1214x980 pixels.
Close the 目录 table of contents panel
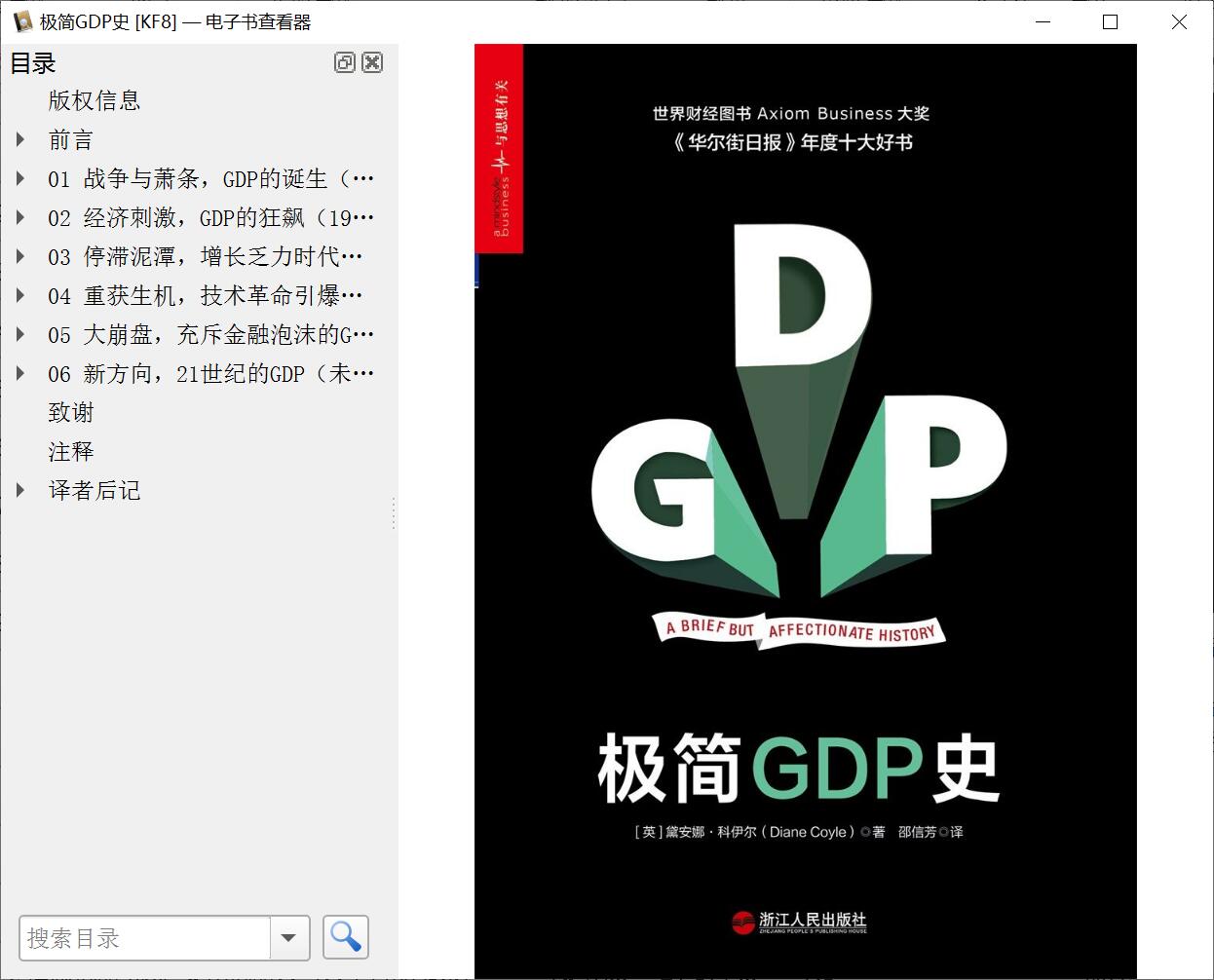[372, 63]
